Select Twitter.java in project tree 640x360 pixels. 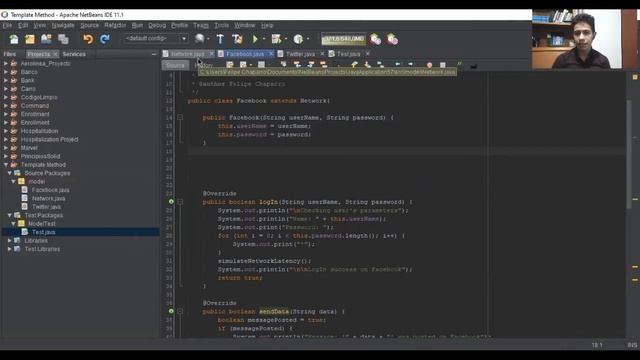click(46, 207)
